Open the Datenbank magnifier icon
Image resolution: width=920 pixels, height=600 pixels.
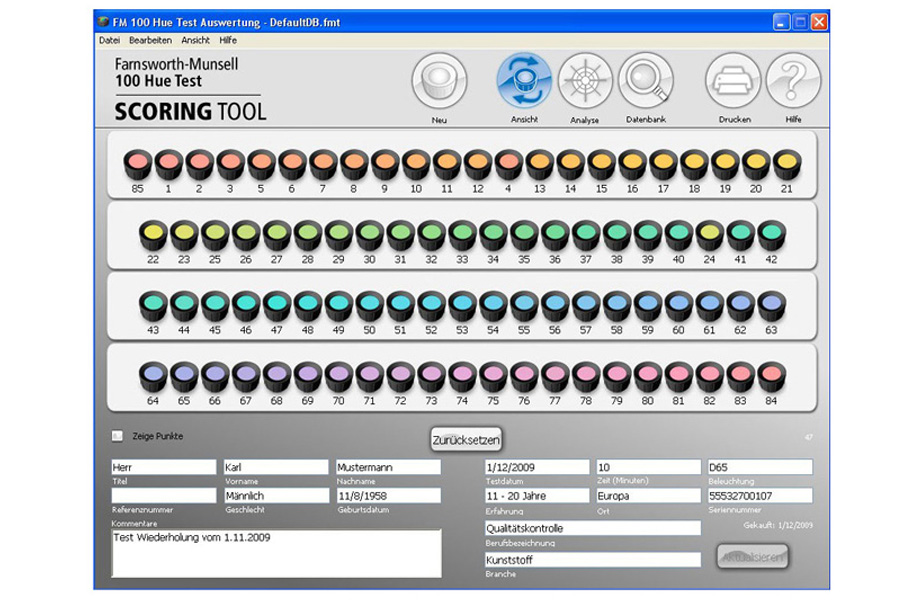pyautogui.click(x=645, y=81)
